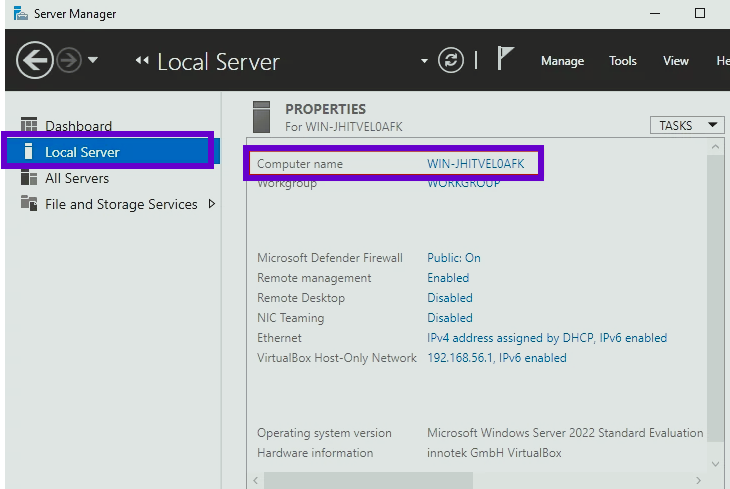Click Remote management Enabled link
This screenshot has width=730, height=489.
pos(448,278)
